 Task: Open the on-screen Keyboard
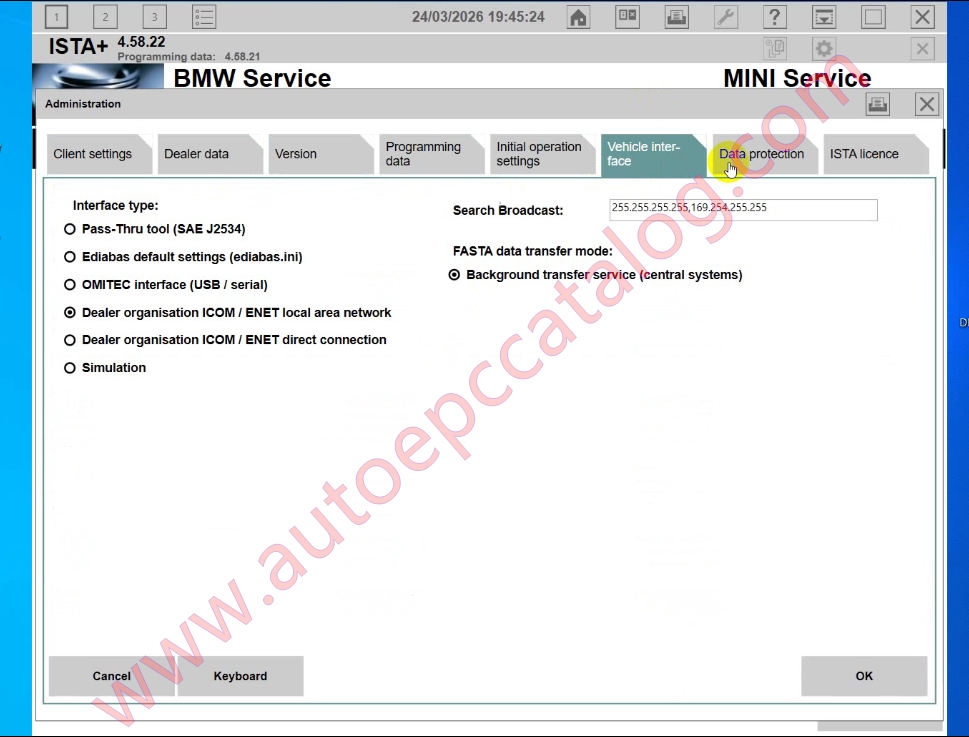coord(240,676)
